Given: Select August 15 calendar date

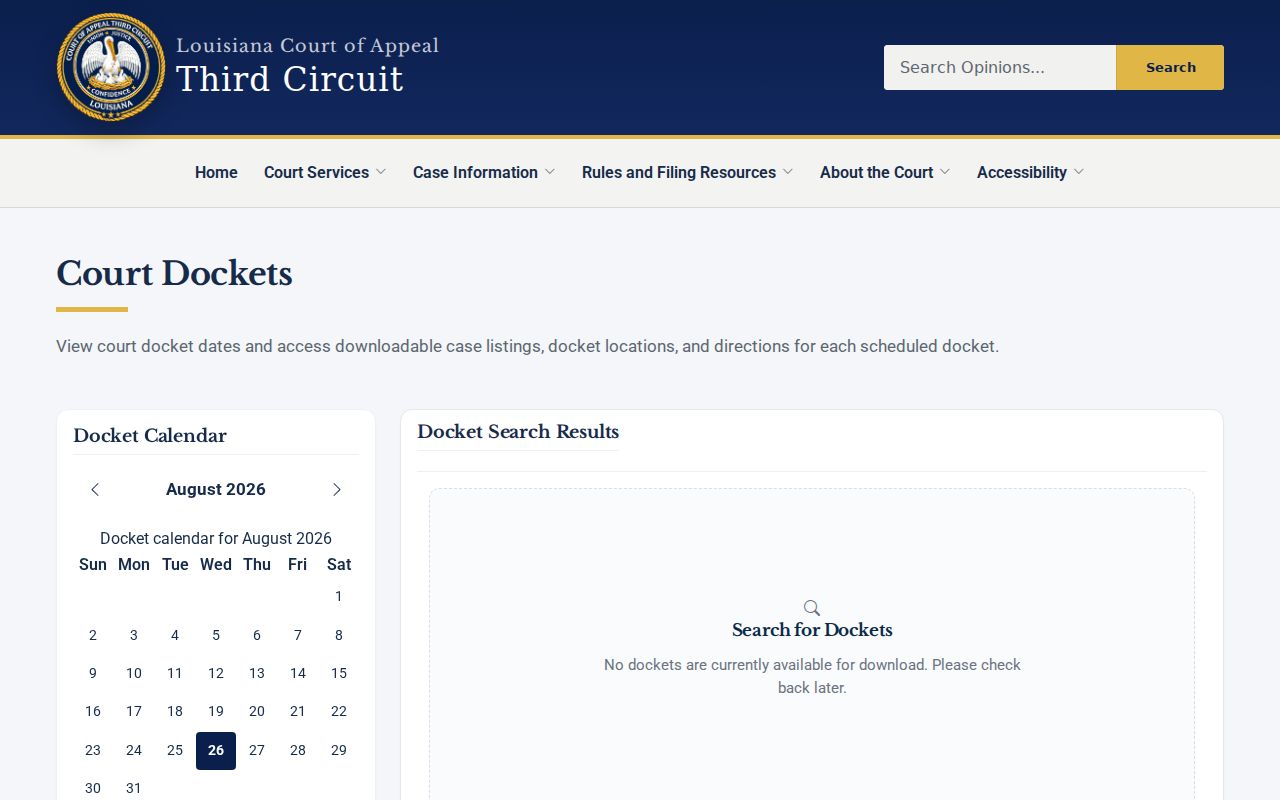Looking at the screenshot, I should point(339,673).
